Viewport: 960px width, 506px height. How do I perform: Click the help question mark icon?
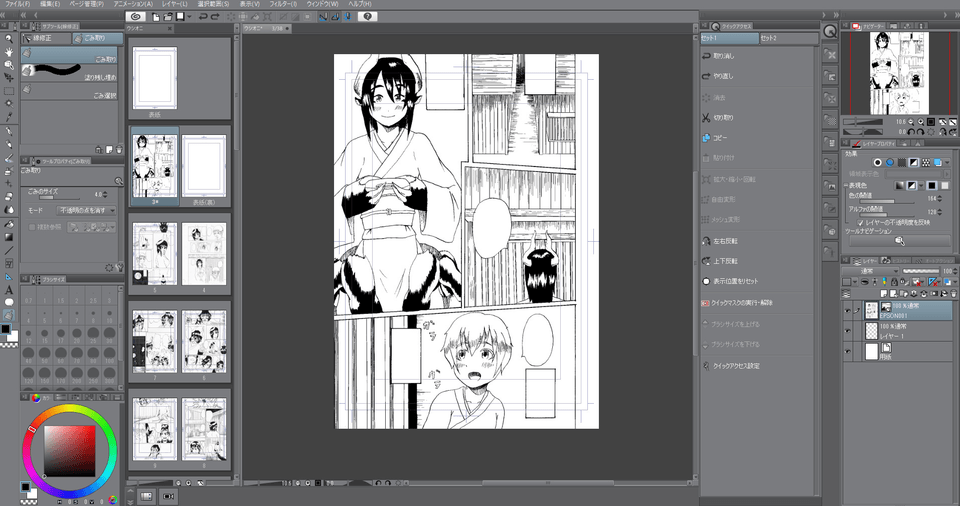click(367, 17)
